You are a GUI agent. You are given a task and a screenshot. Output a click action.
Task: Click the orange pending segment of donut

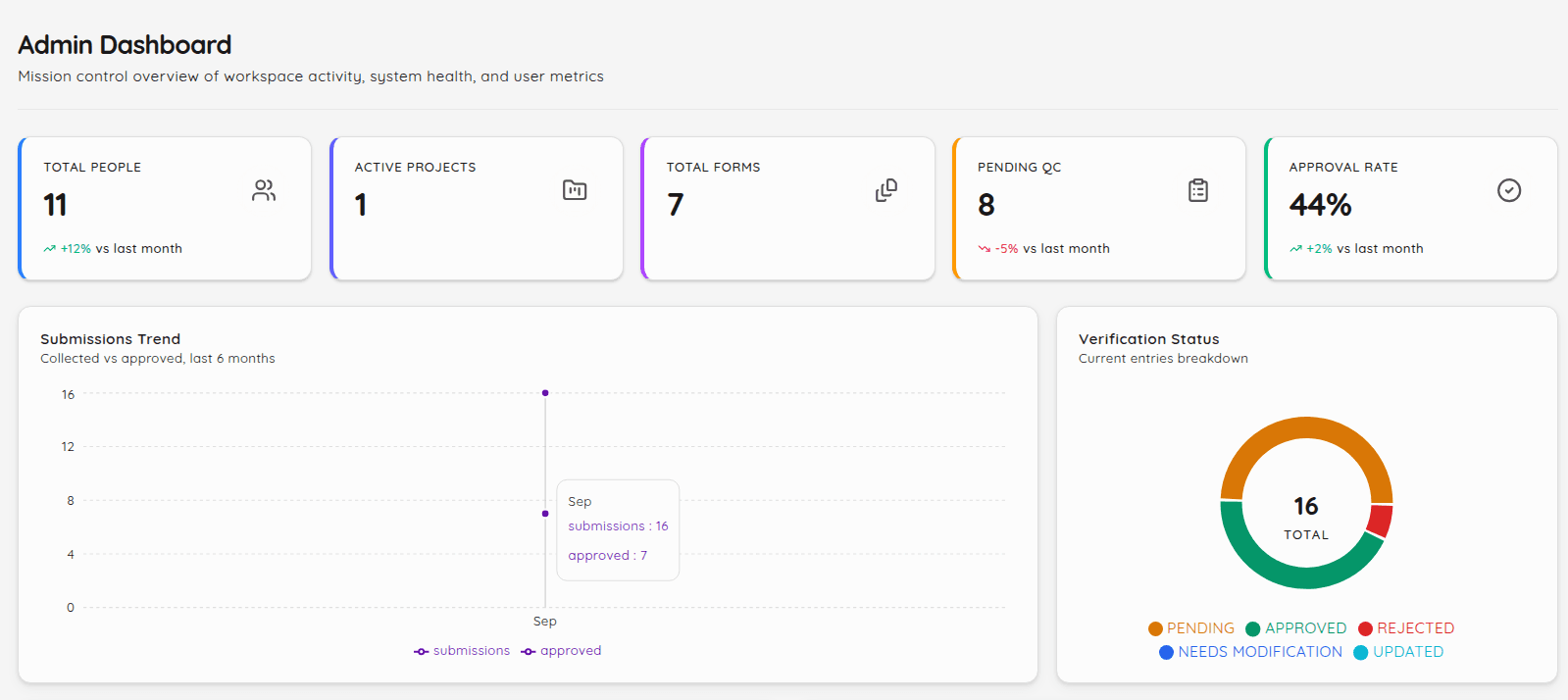pyautogui.click(x=1305, y=428)
